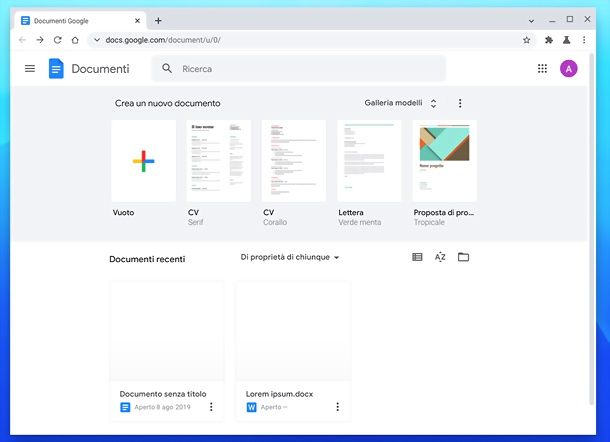The image size is (610, 442).
Task: Click the search magnifier icon
Action: click(x=167, y=68)
